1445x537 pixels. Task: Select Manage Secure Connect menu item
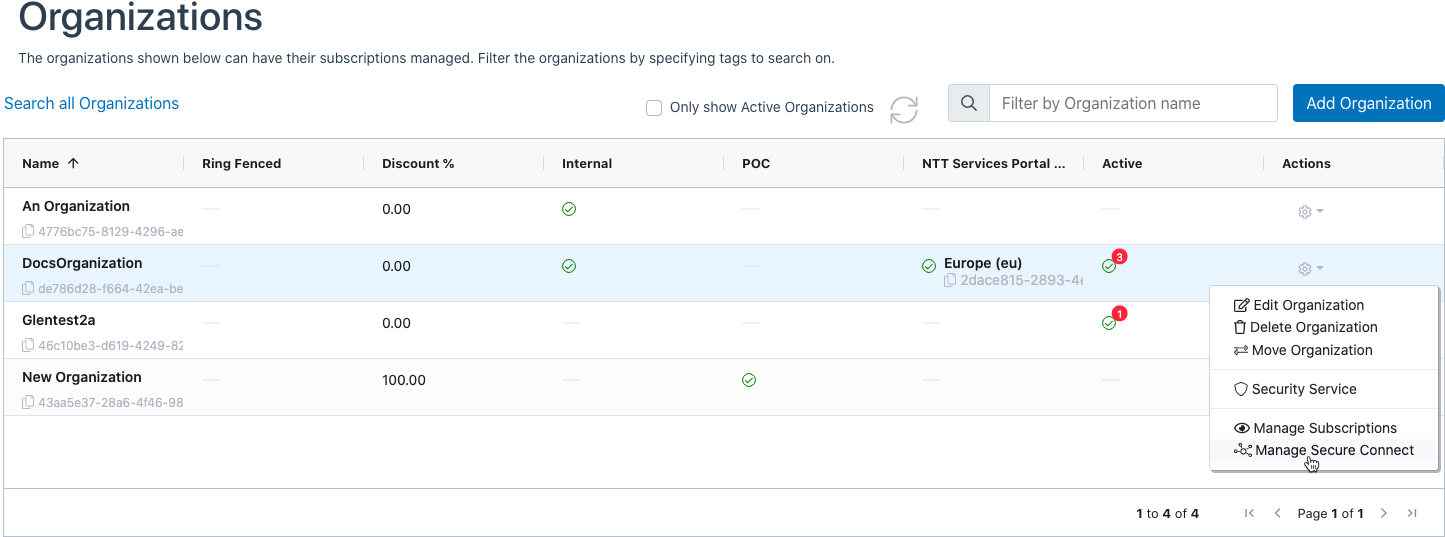1333,450
